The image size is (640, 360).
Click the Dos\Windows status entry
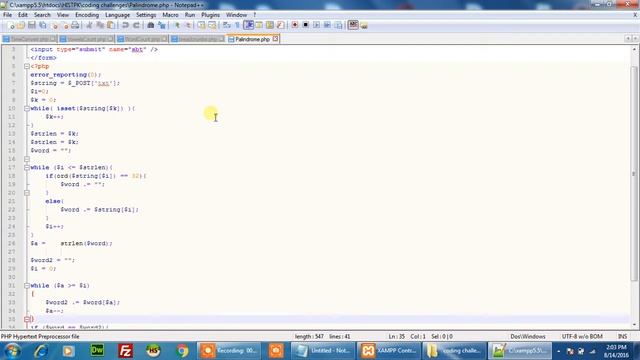pyautogui.click(x=528, y=336)
